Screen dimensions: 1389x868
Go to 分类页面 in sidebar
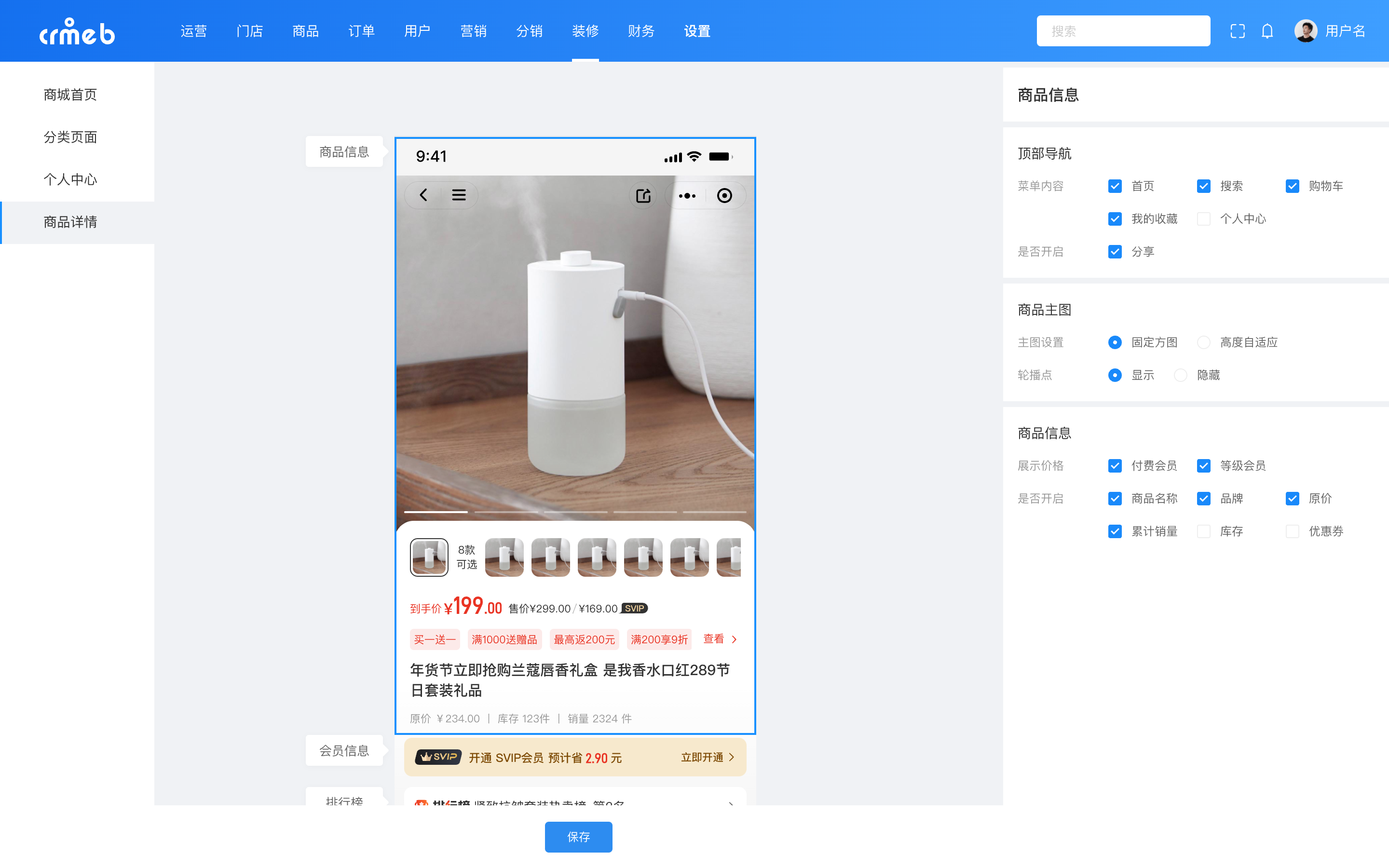[x=77, y=137]
